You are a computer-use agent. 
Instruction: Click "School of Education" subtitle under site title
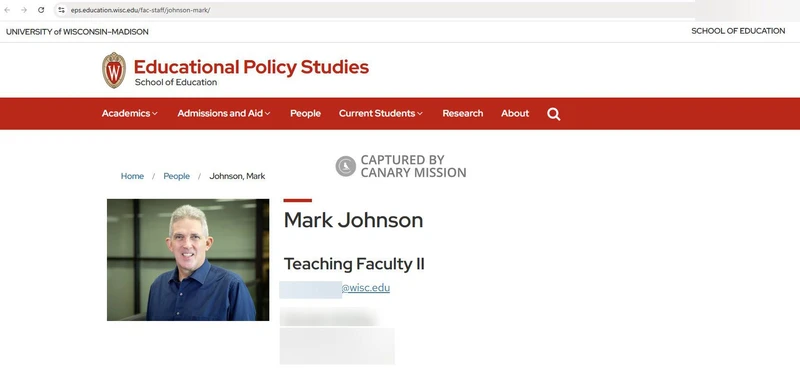pyautogui.click(x=176, y=82)
